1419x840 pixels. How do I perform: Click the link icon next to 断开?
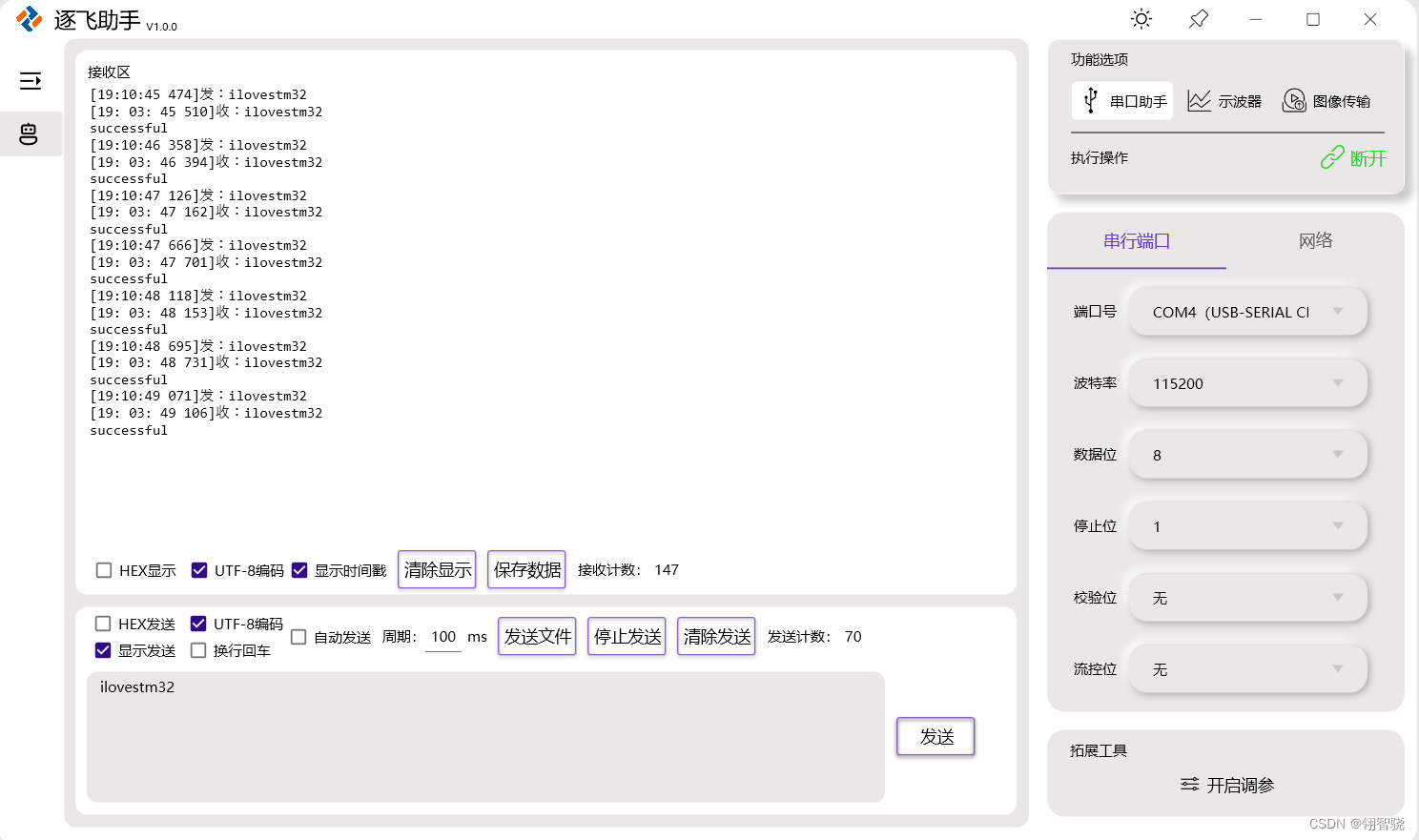(x=1332, y=157)
